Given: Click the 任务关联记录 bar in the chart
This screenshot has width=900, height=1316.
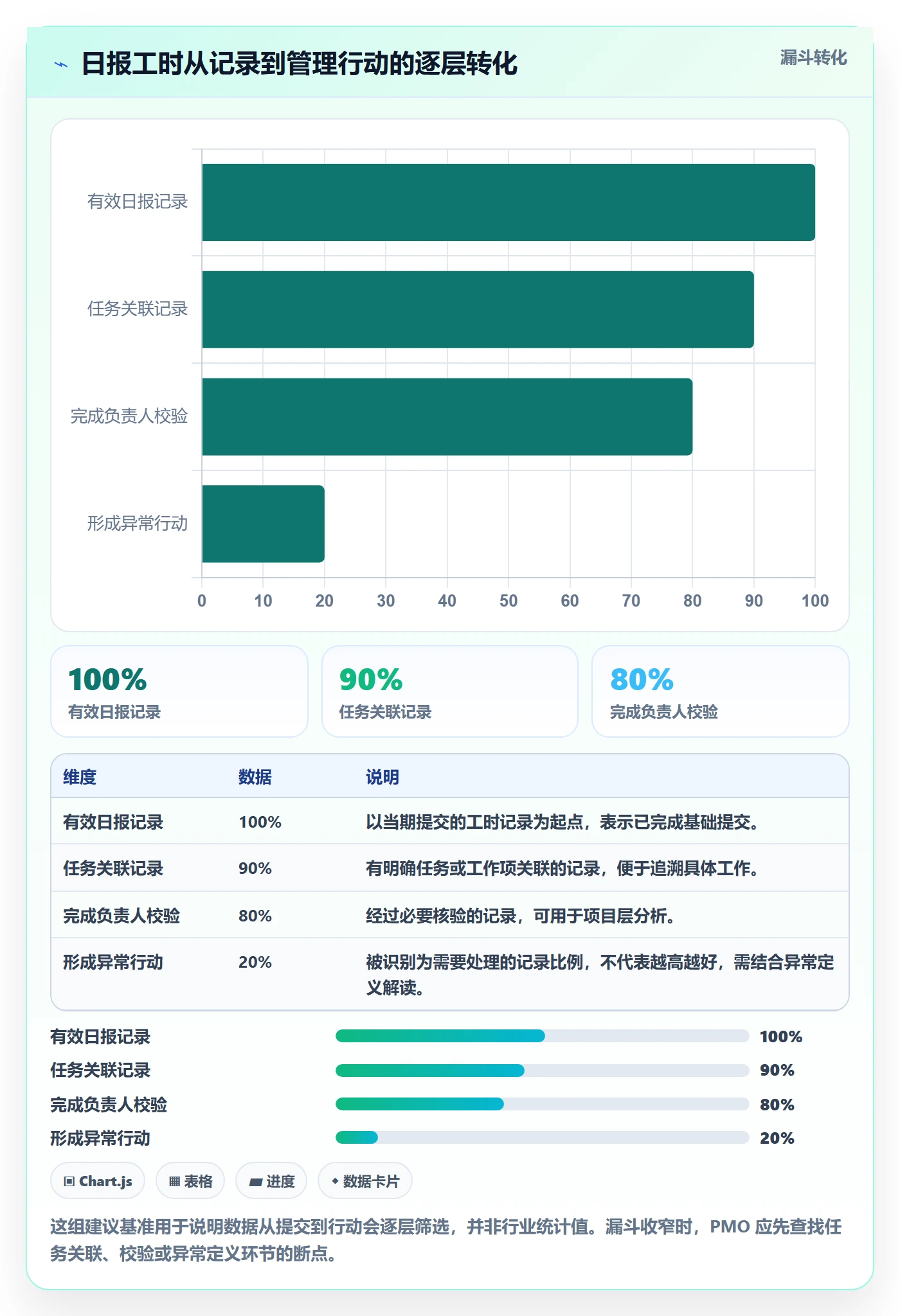Looking at the screenshot, I should tap(478, 310).
